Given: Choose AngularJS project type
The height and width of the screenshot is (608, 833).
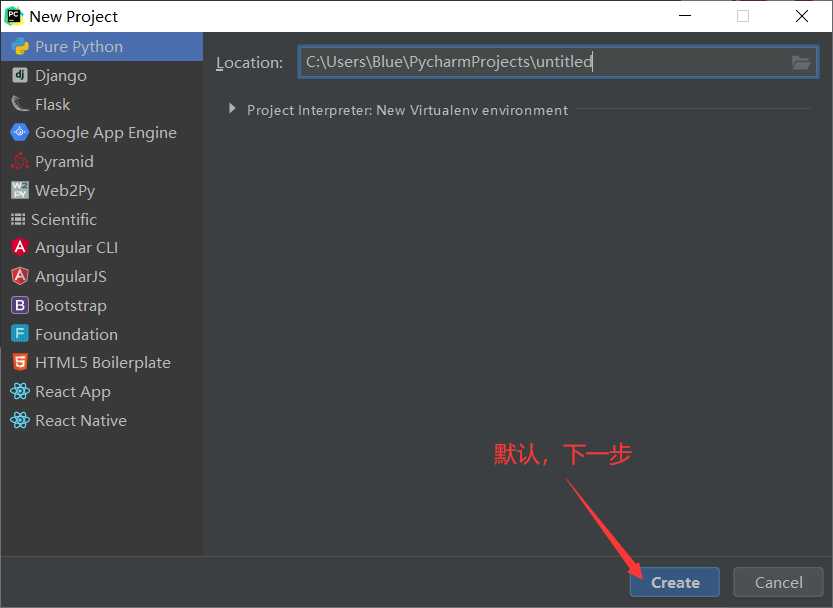Looking at the screenshot, I should pos(102,276).
